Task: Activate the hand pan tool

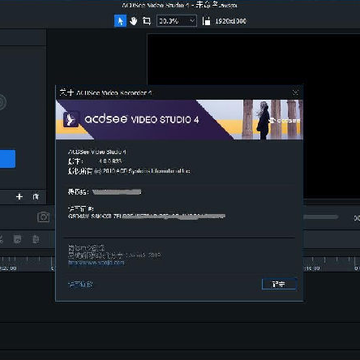Action: pos(133,21)
